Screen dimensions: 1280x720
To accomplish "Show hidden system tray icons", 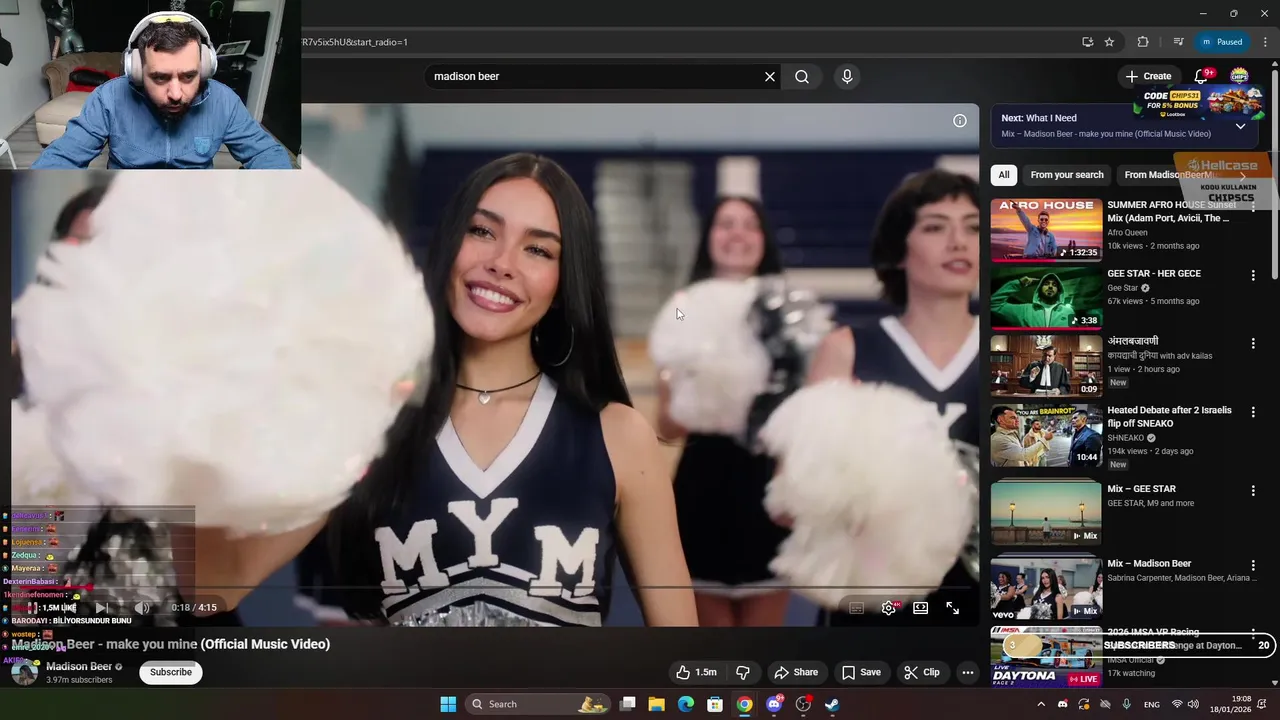I will (1041, 704).
